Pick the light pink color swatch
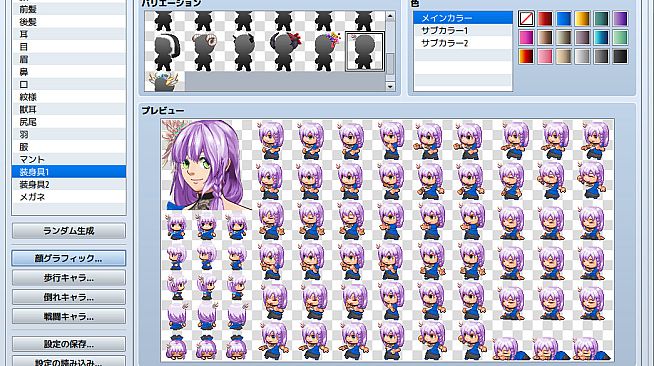The height and width of the screenshot is (366, 654). [x=545, y=56]
